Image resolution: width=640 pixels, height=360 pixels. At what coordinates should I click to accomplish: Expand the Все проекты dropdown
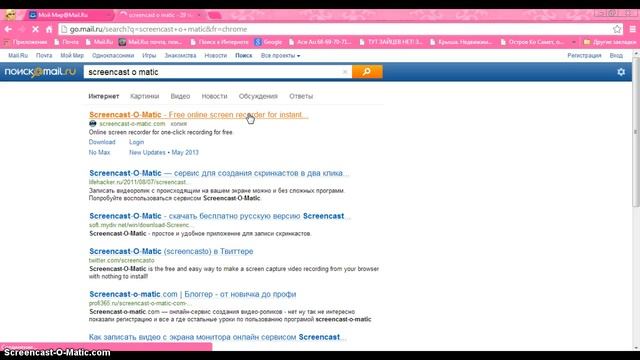click(x=280, y=56)
